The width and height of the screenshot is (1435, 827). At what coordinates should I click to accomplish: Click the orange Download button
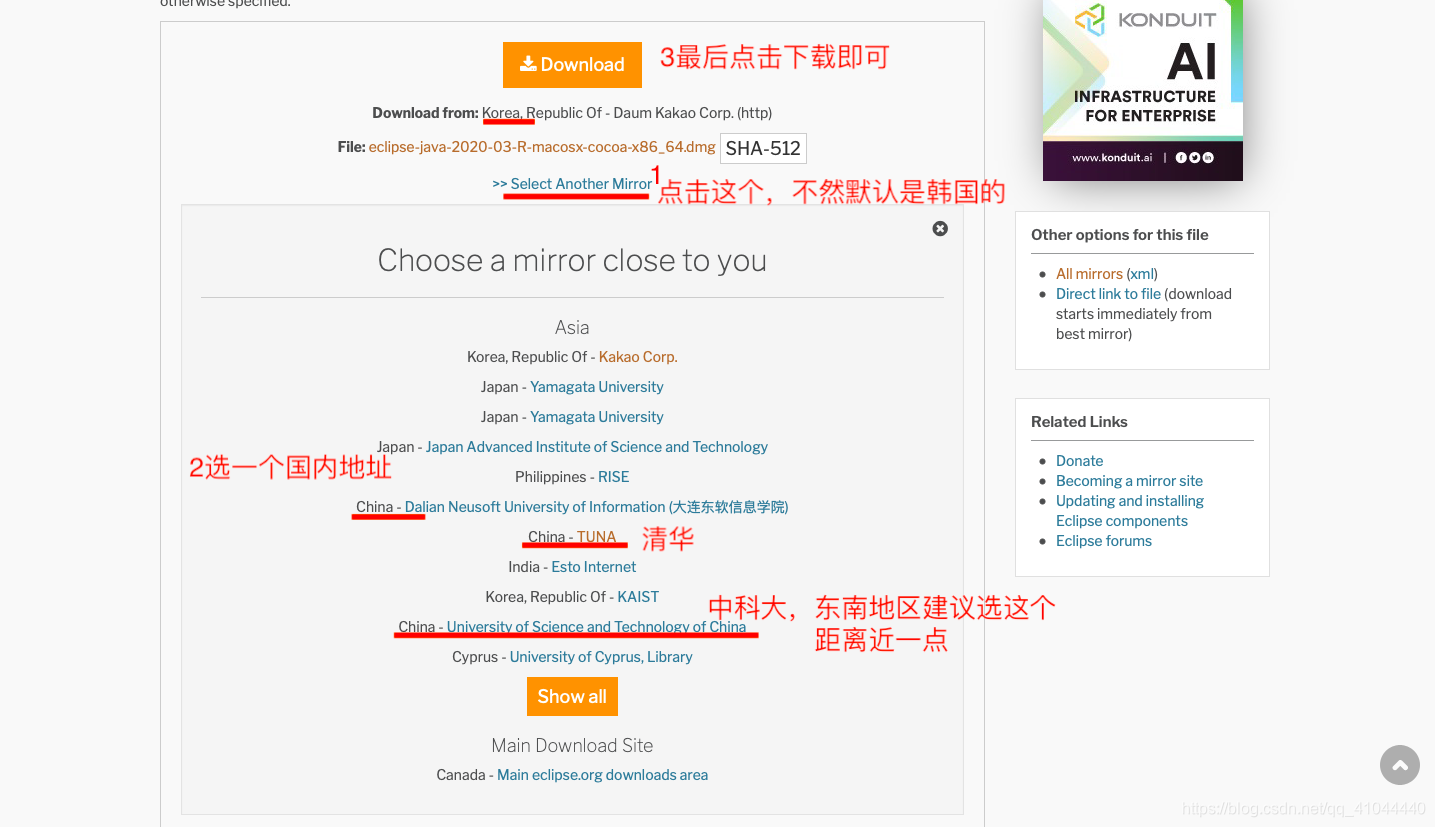pos(572,65)
